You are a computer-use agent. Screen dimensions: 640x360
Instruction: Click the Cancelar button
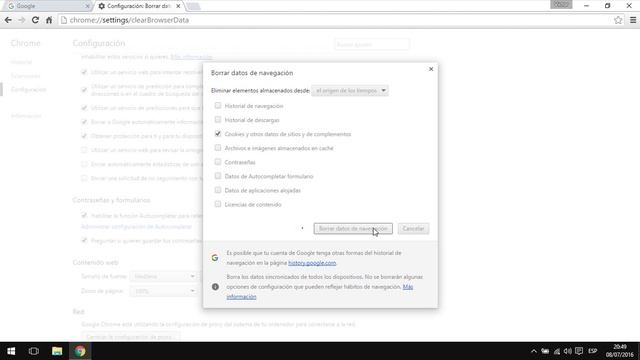(x=413, y=229)
